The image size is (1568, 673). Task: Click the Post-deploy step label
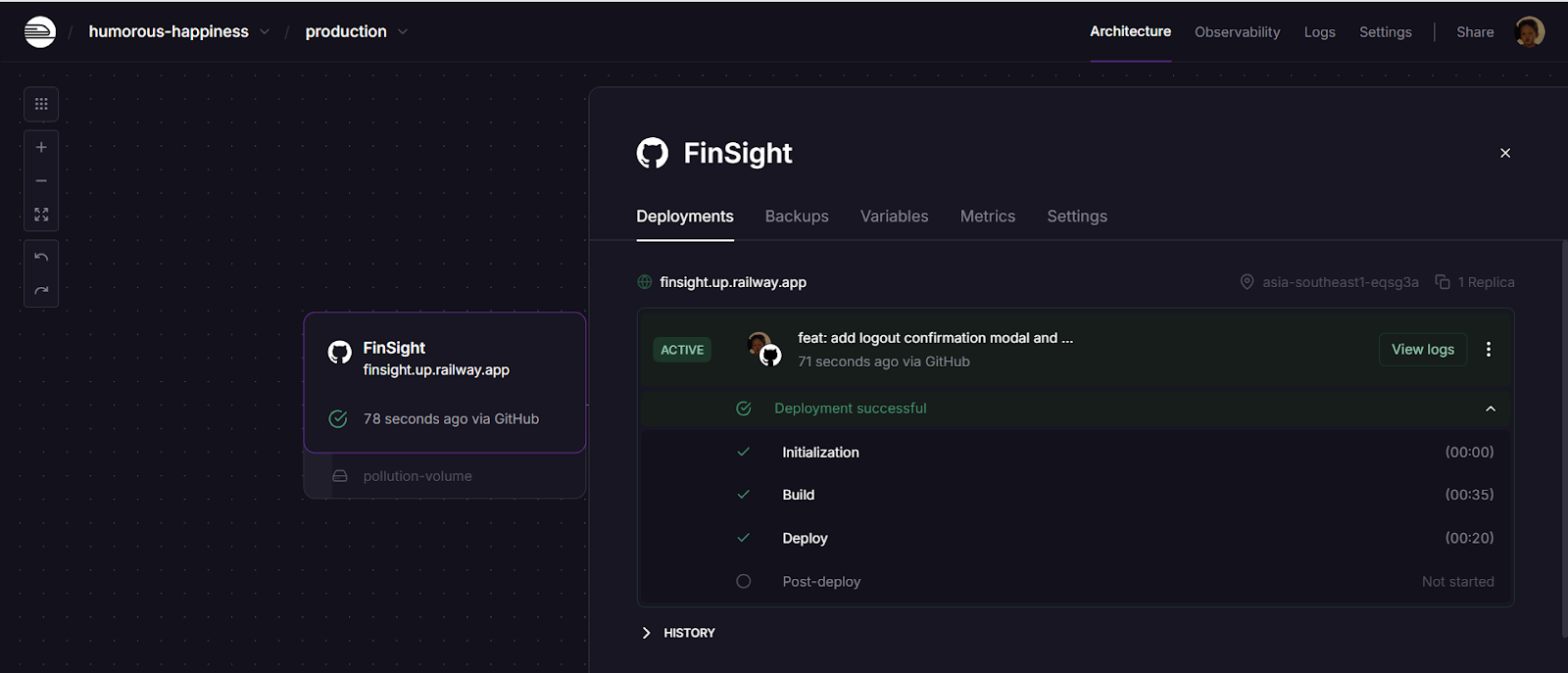pos(821,582)
